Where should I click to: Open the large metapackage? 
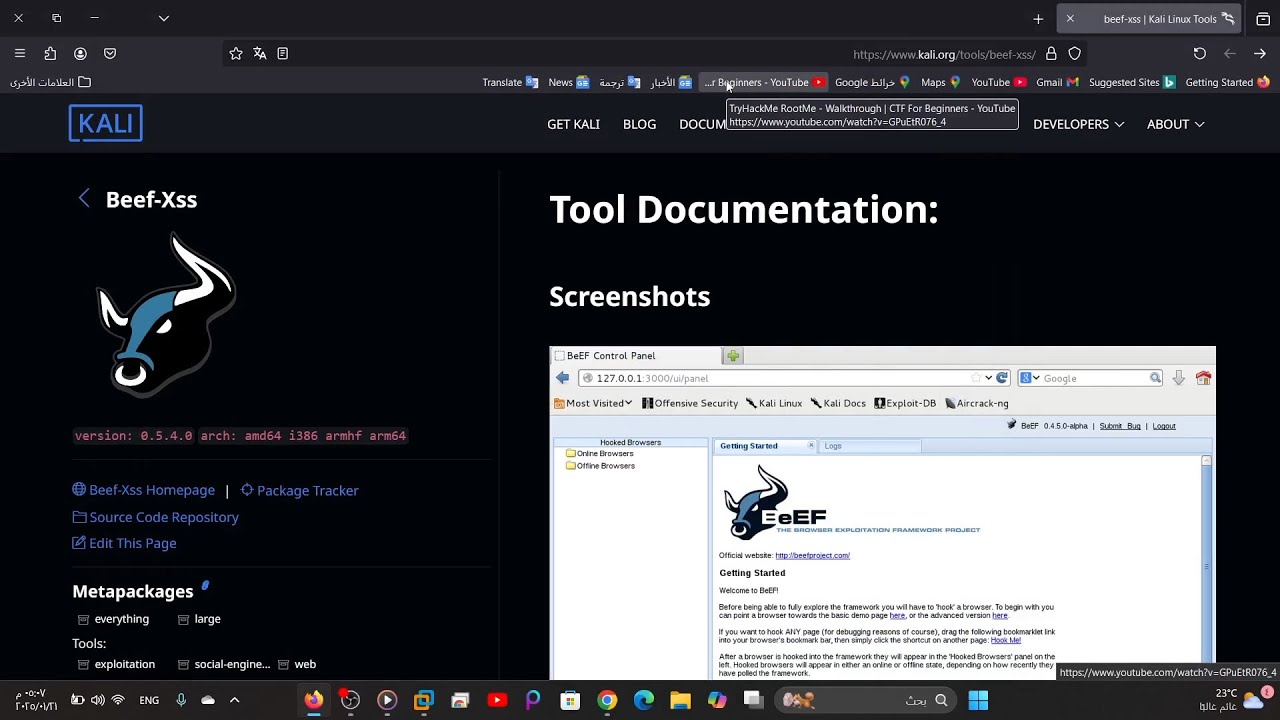pyautogui.click(x=199, y=619)
